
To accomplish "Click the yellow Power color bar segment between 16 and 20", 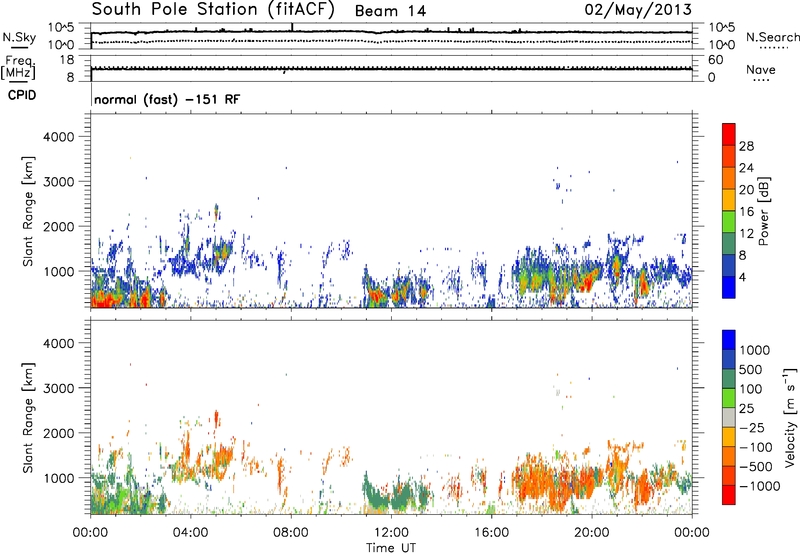I will 729,200.
